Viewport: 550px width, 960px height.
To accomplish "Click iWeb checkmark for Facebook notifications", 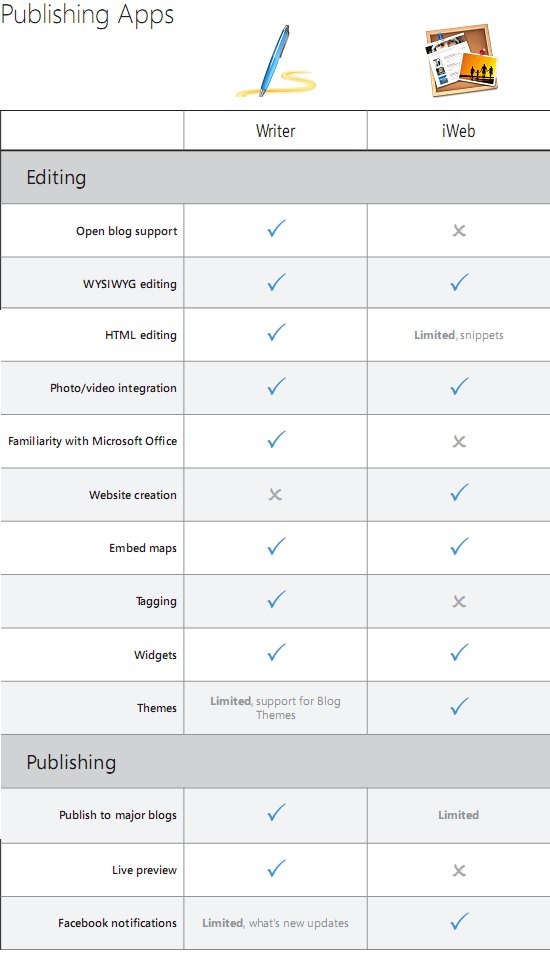I will (x=459, y=921).
